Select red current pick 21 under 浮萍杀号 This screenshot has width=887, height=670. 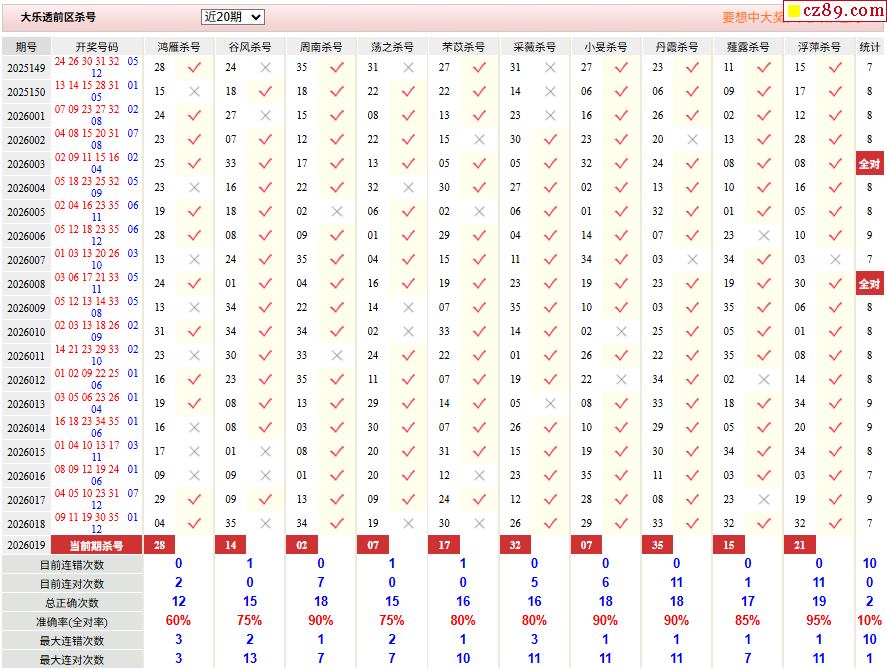click(800, 546)
